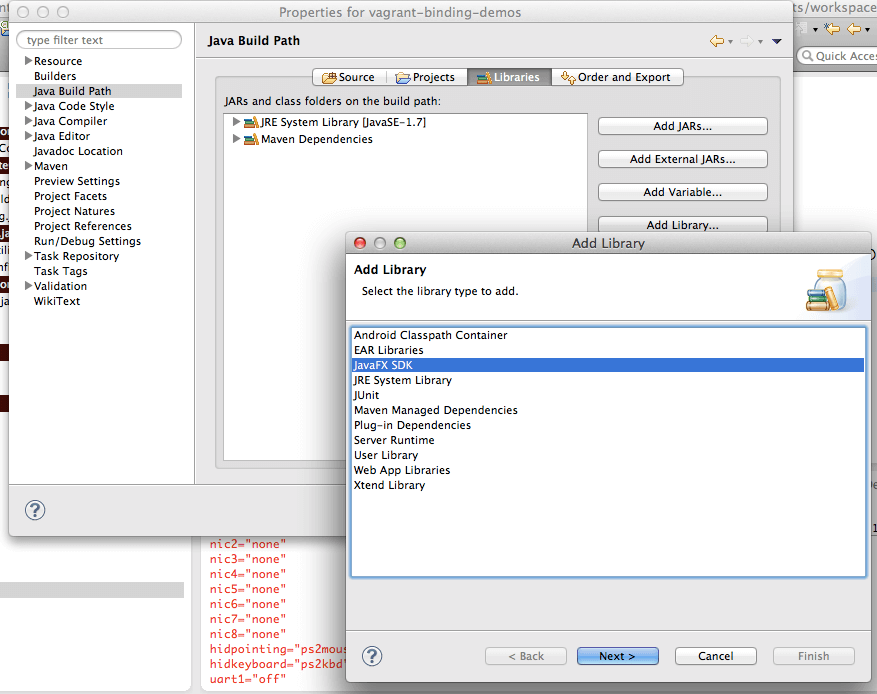877x694 pixels.
Task: Cancel the Add Library dialog
Action: click(x=715, y=656)
